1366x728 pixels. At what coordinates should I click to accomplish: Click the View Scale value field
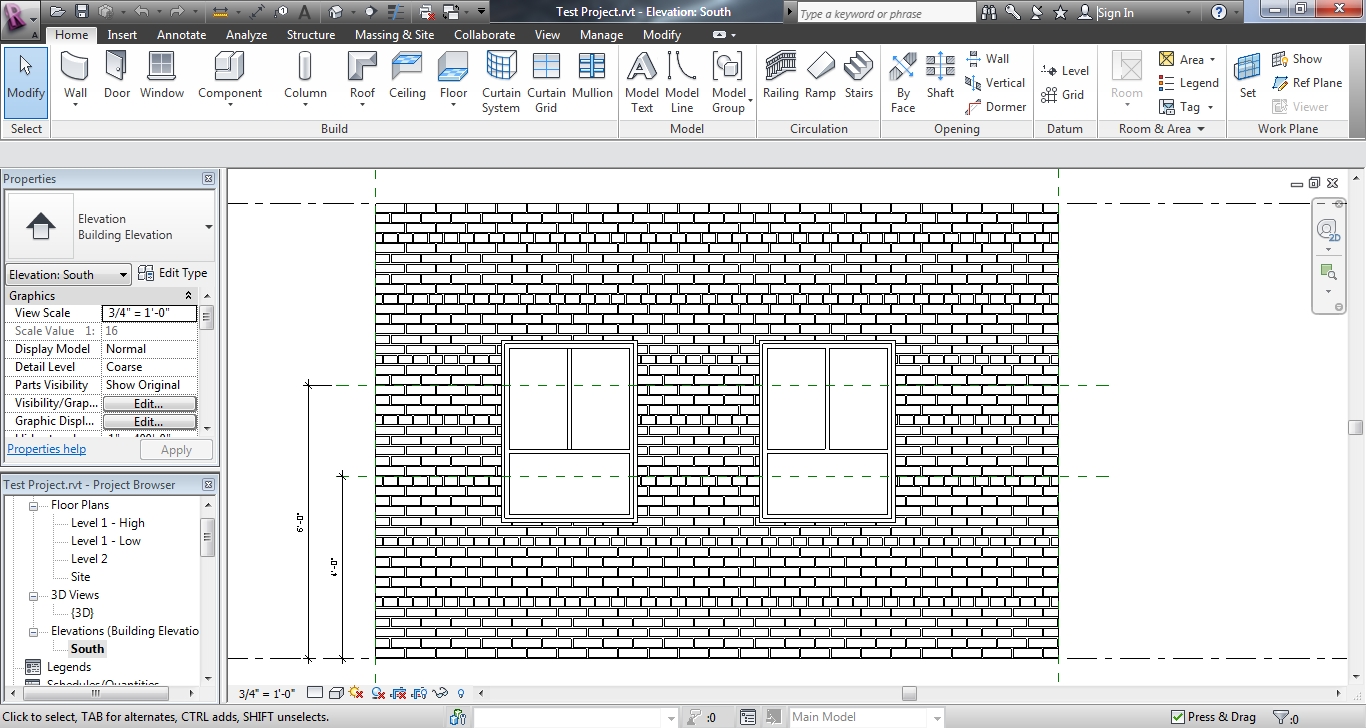click(x=149, y=313)
